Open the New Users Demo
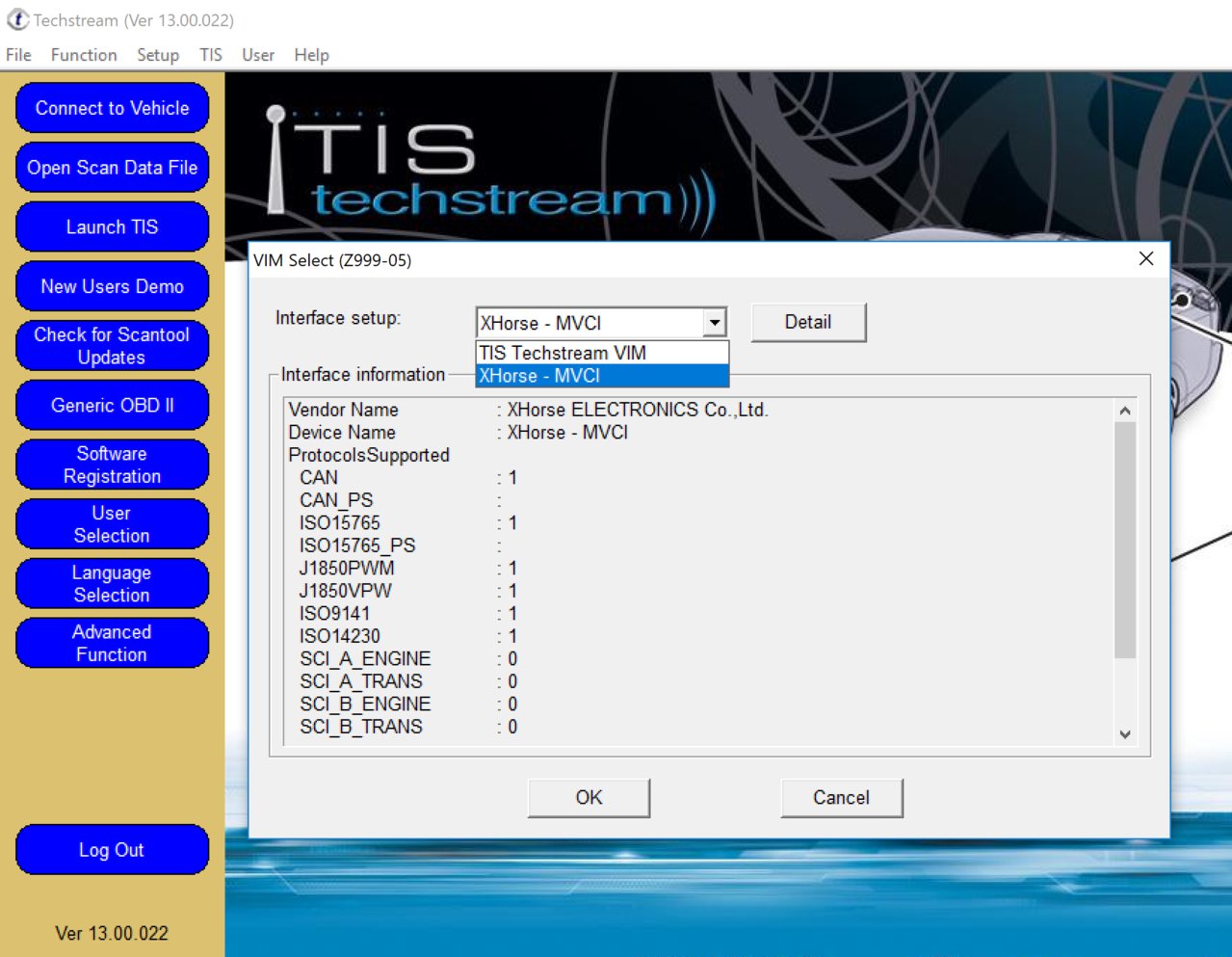 coord(112,286)
